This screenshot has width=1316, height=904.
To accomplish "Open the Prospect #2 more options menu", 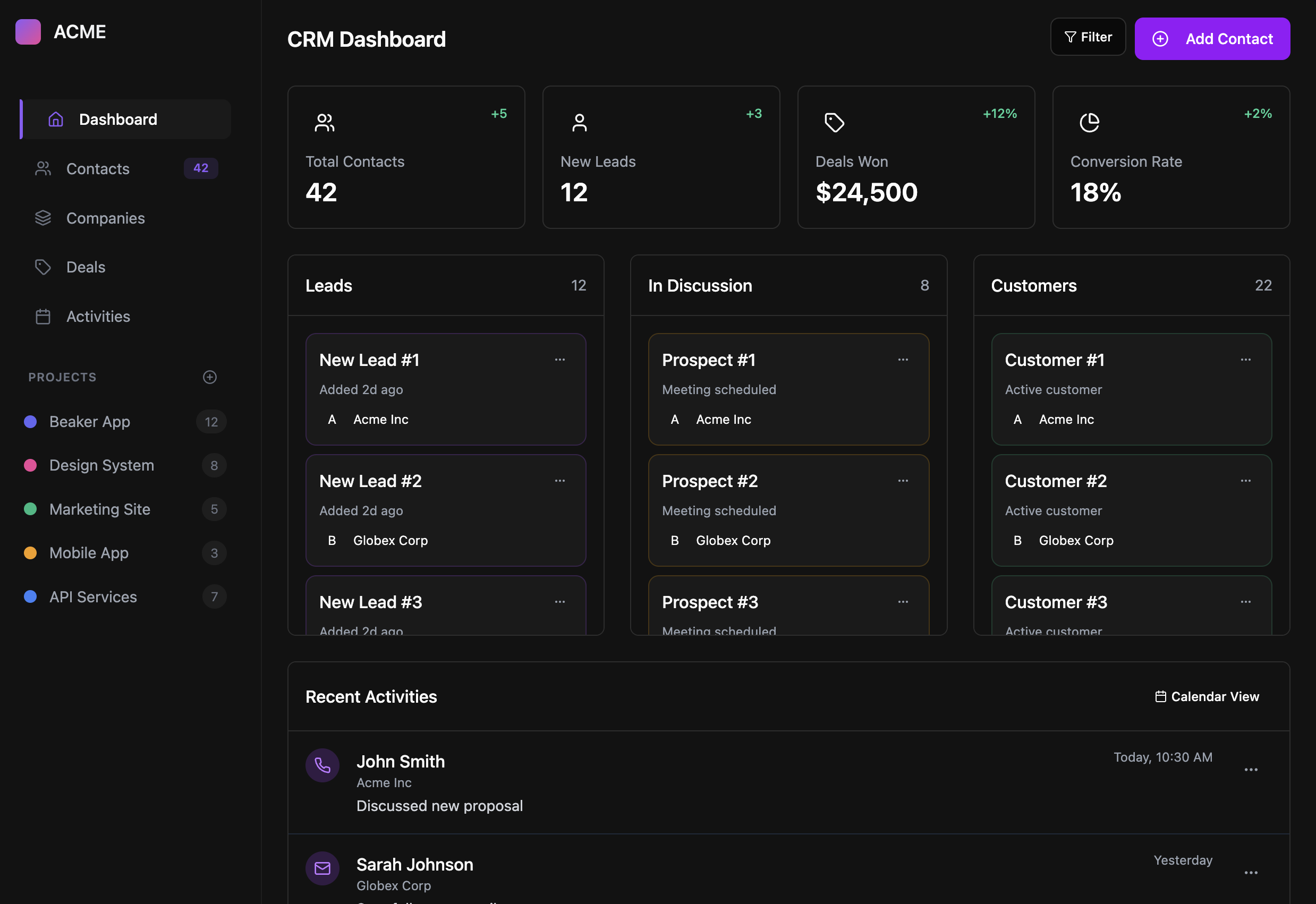I will click(903, 481).
